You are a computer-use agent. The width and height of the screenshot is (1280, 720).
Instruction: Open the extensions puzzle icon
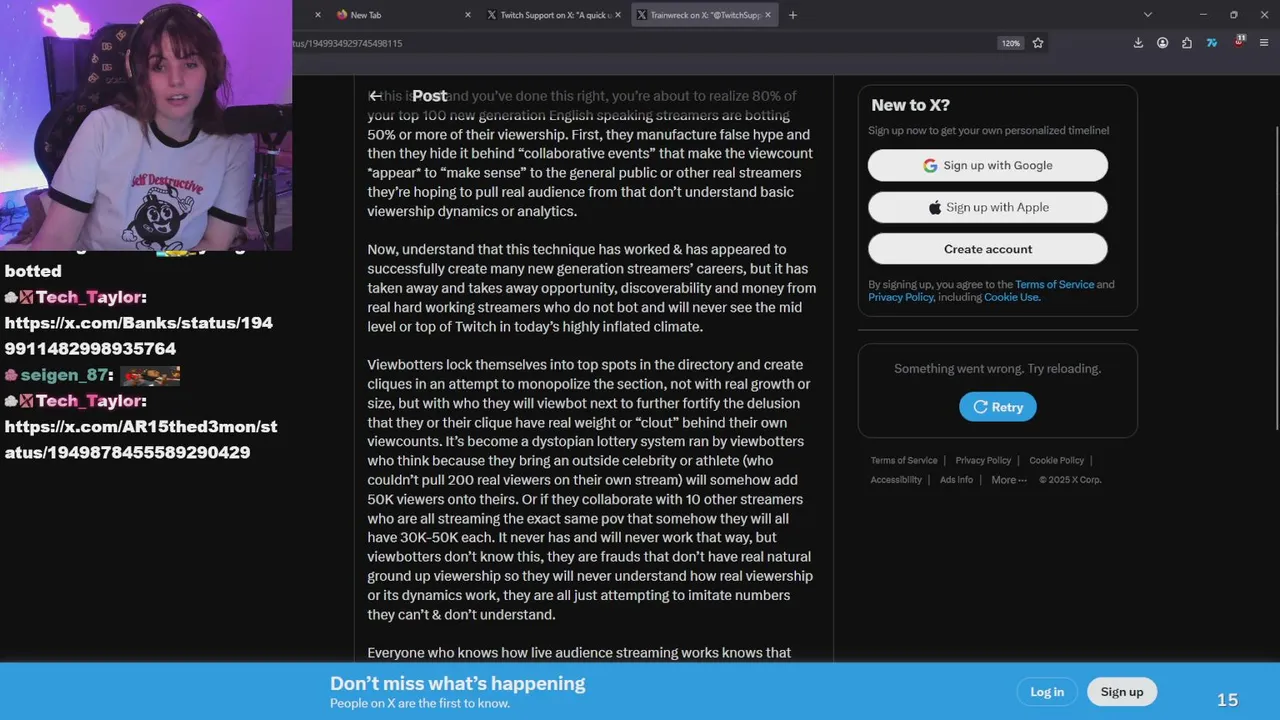1187,43
